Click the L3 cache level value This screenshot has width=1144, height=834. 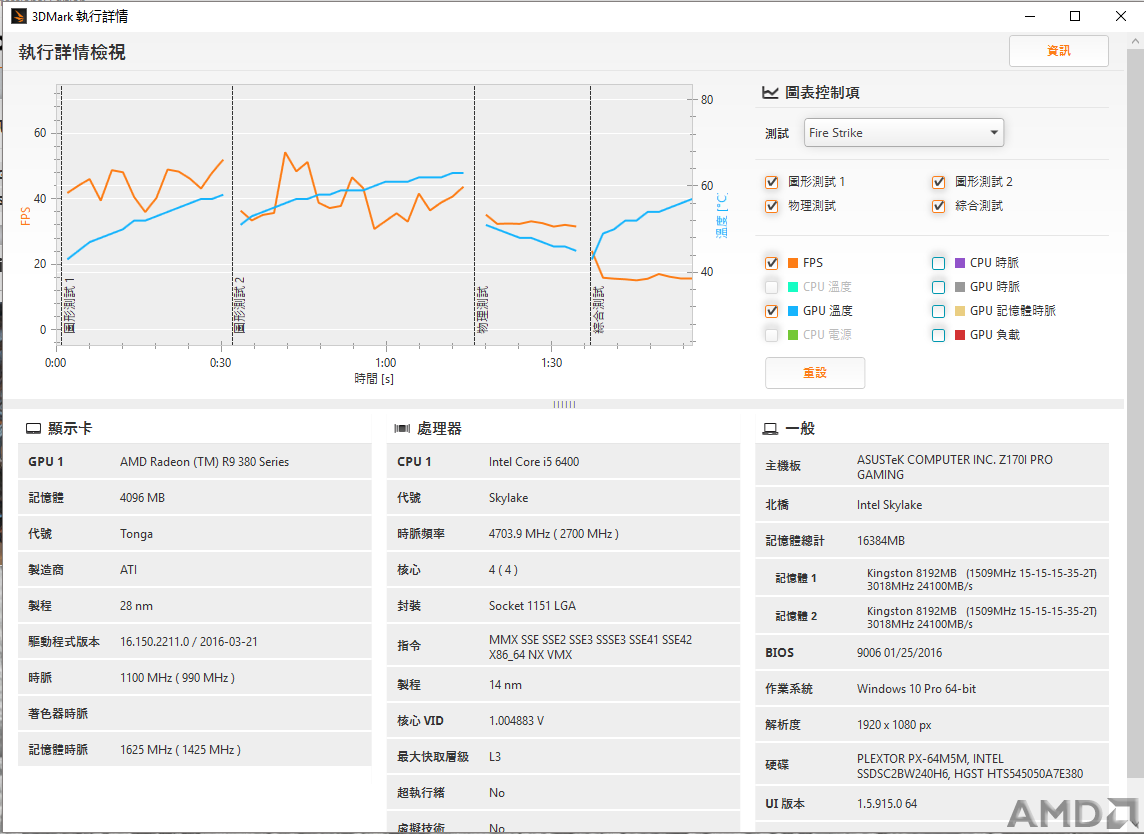495,757
